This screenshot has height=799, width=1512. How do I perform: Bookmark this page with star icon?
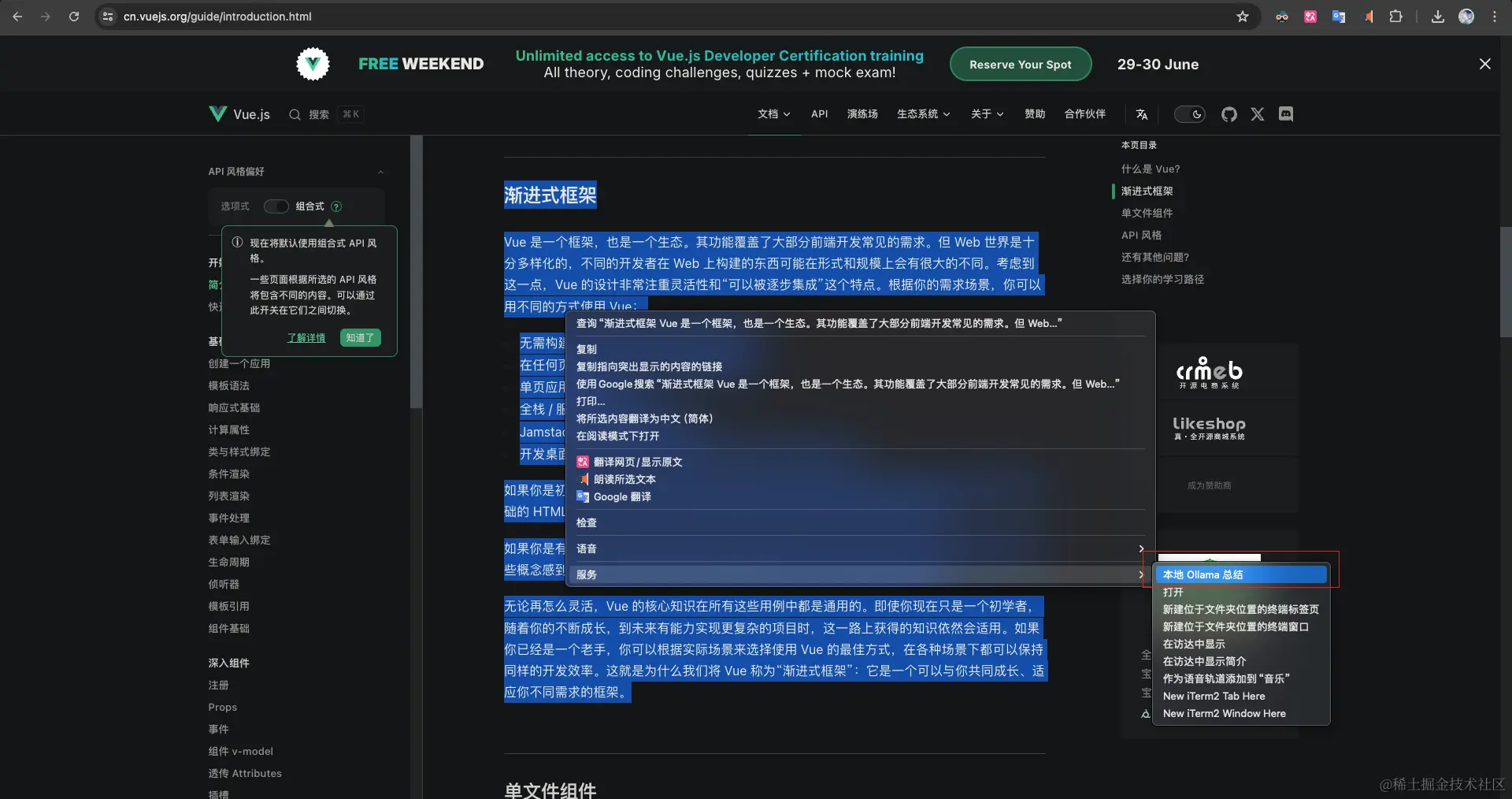1243,17
